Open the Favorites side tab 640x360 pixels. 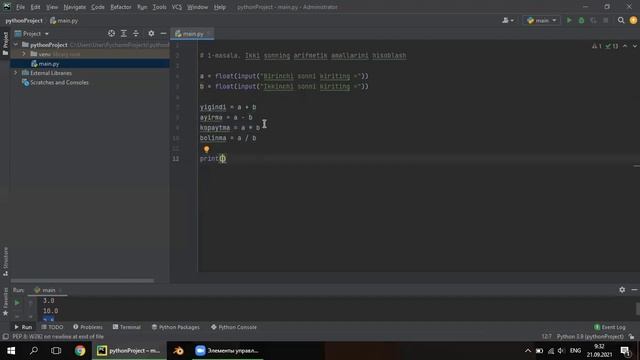pos(5,302)
